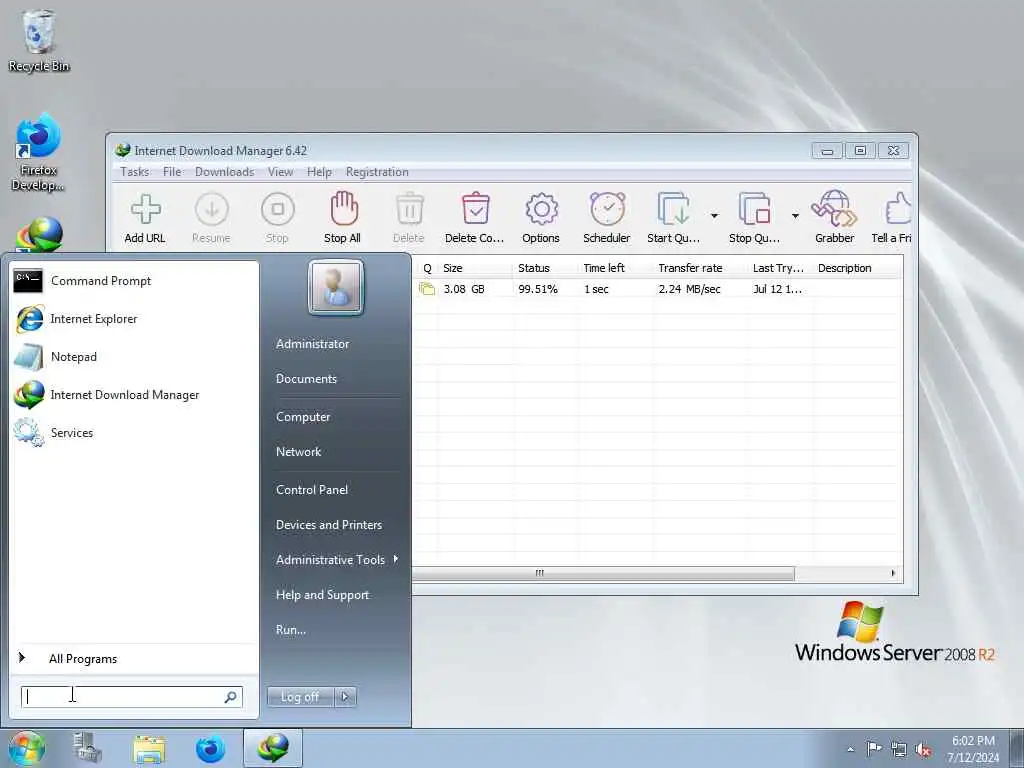Click the user account picture
The height and width of the screenshot is (768, 1024).
(x=336, y=287)
